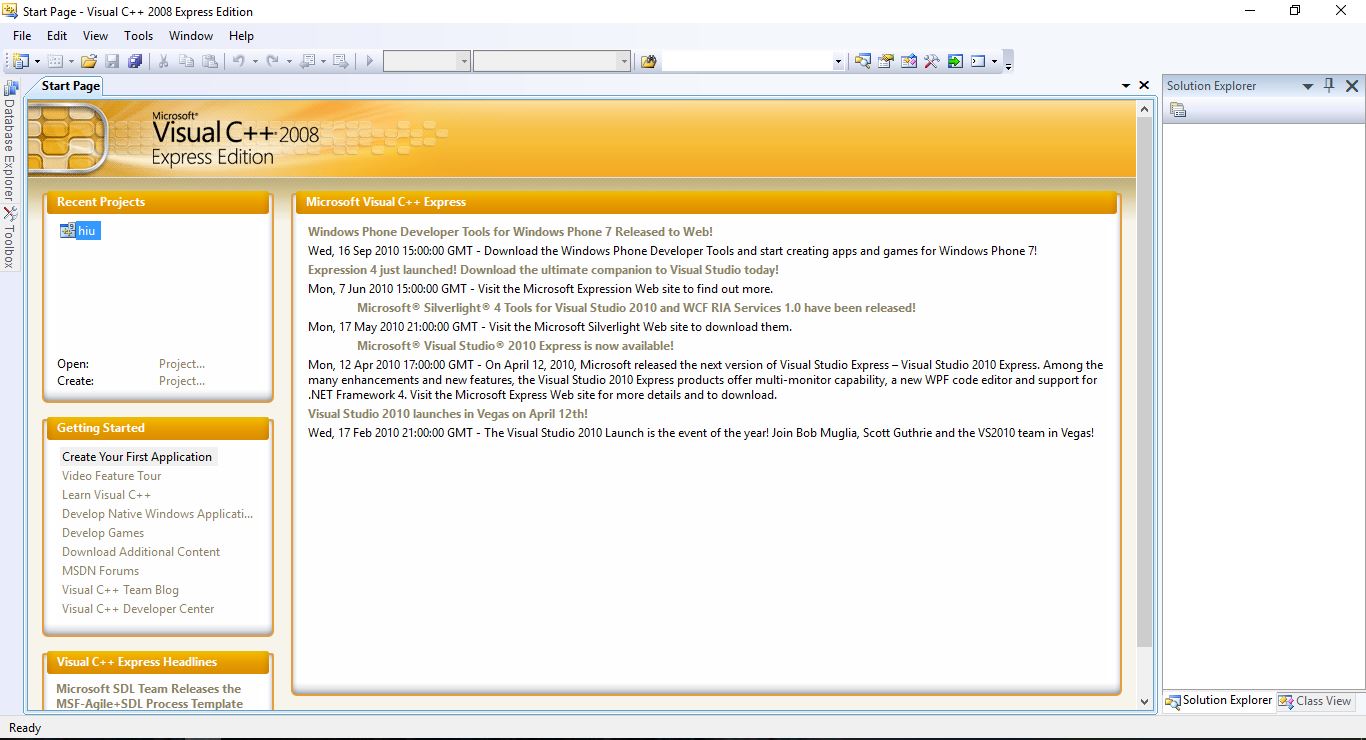Open the Database Explorer side tab
The height and width of the screenshot is (740, 1366).
pyautogui.click(x=9, y=141)
